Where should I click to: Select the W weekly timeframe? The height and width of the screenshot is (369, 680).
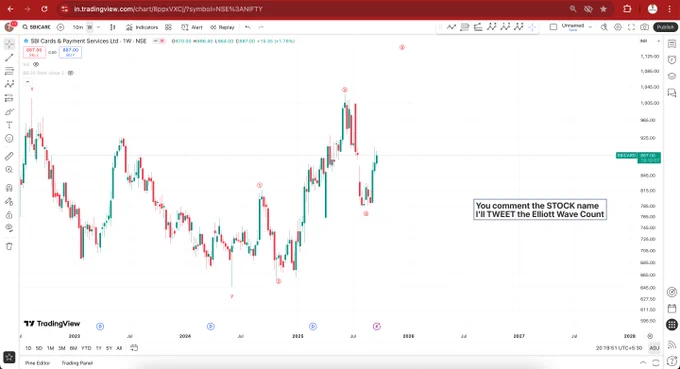coord(90,27)
